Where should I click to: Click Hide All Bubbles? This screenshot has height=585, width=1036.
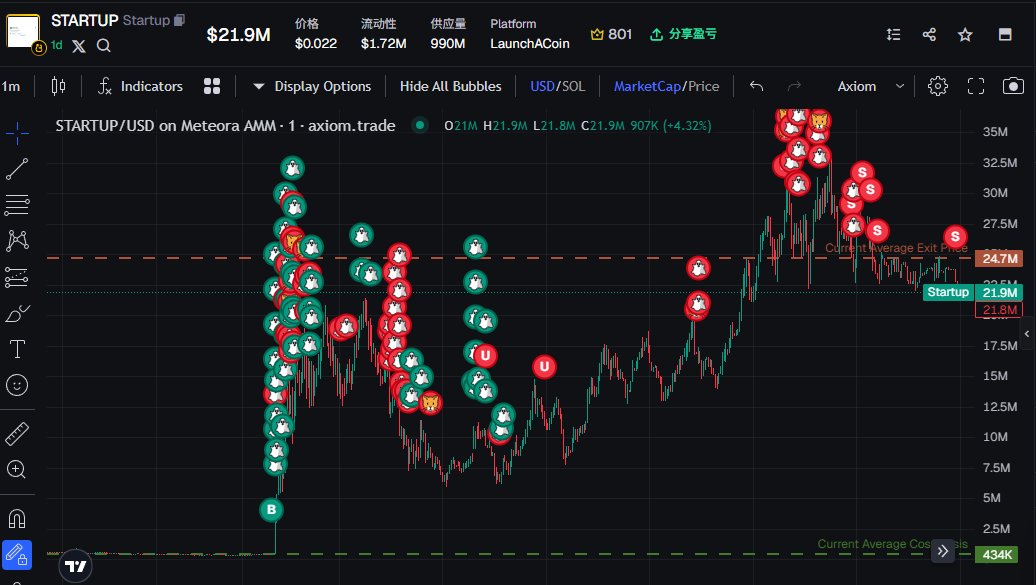point(451,86)
